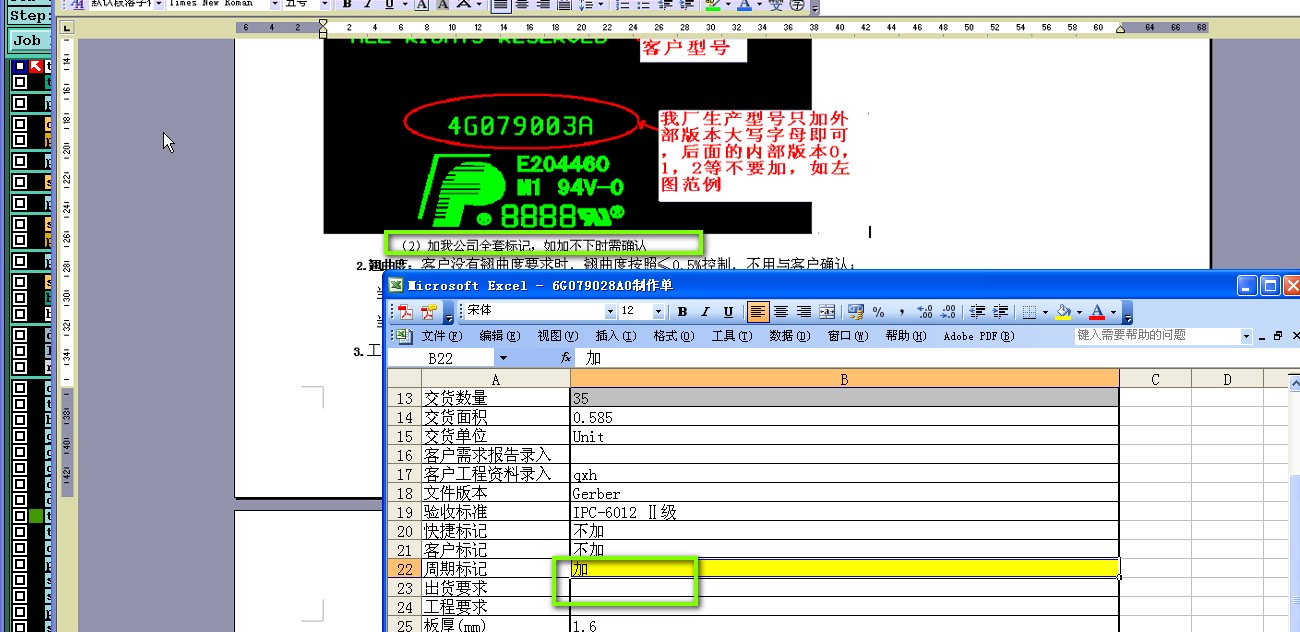This screenshot has height=632, width=1300.
Task: Click Increase Decimal in Excel toolbar
Action: (925, 312)
